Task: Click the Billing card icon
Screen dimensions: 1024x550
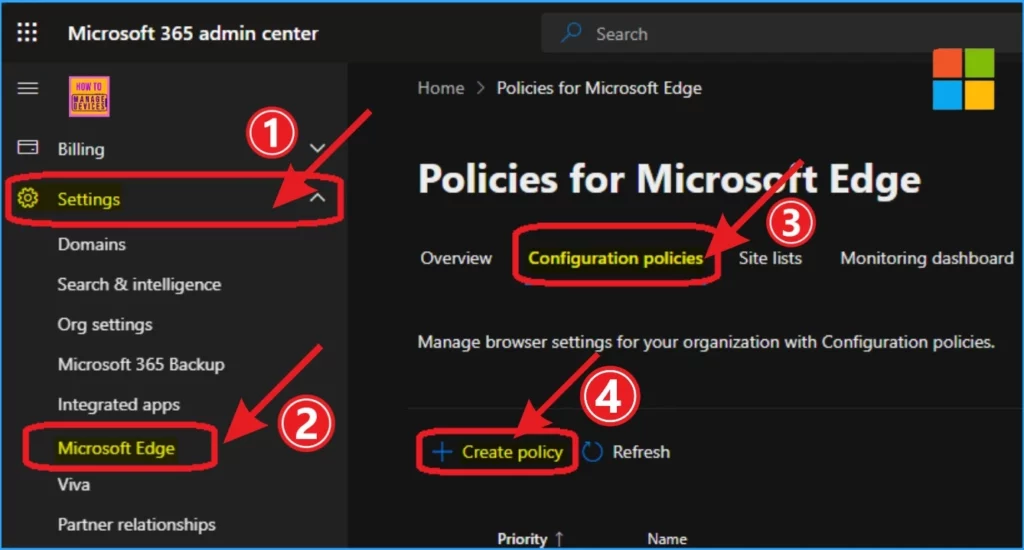Action: click(27, 148)
